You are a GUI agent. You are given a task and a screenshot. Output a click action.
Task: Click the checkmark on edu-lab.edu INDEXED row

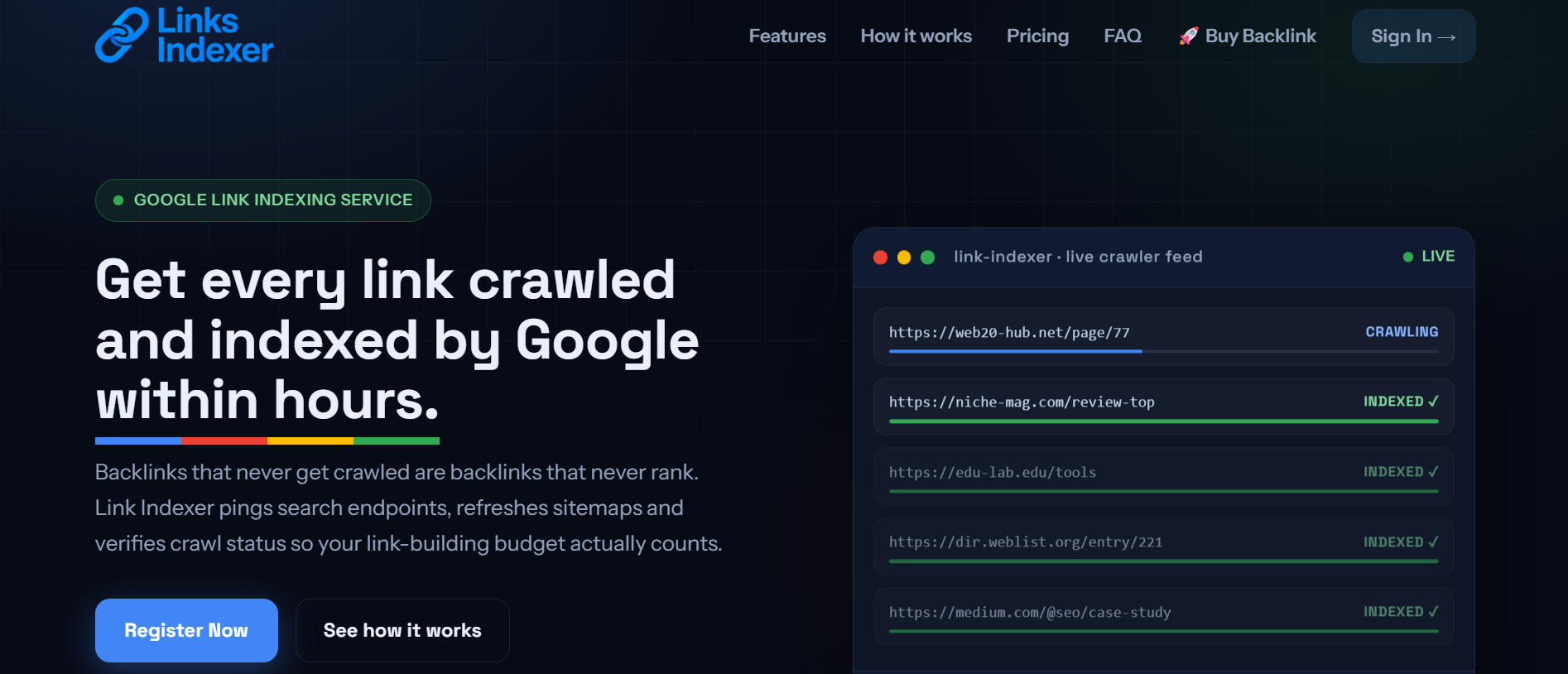1433,471
